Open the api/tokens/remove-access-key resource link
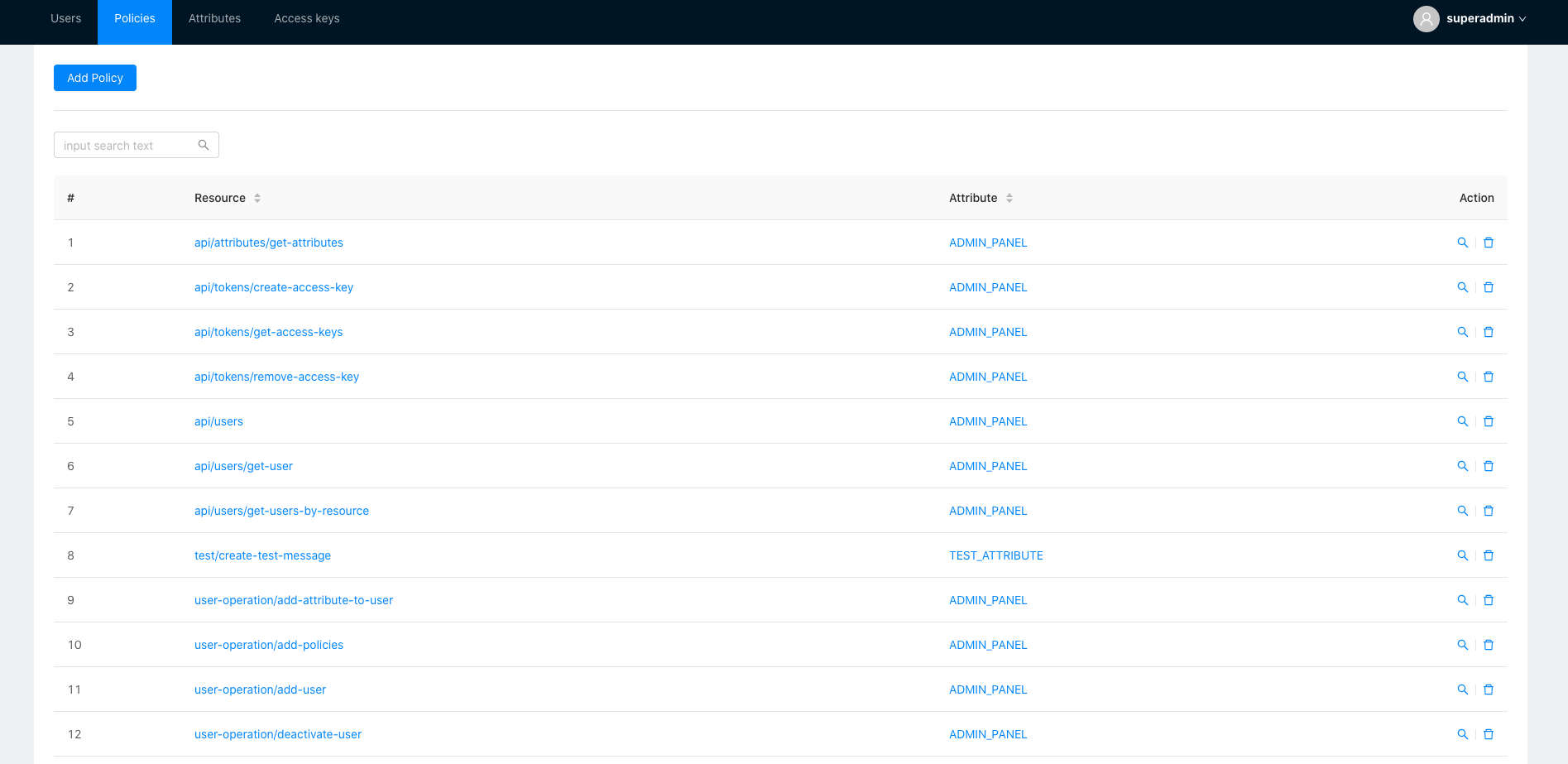 [x=277, y=377]
